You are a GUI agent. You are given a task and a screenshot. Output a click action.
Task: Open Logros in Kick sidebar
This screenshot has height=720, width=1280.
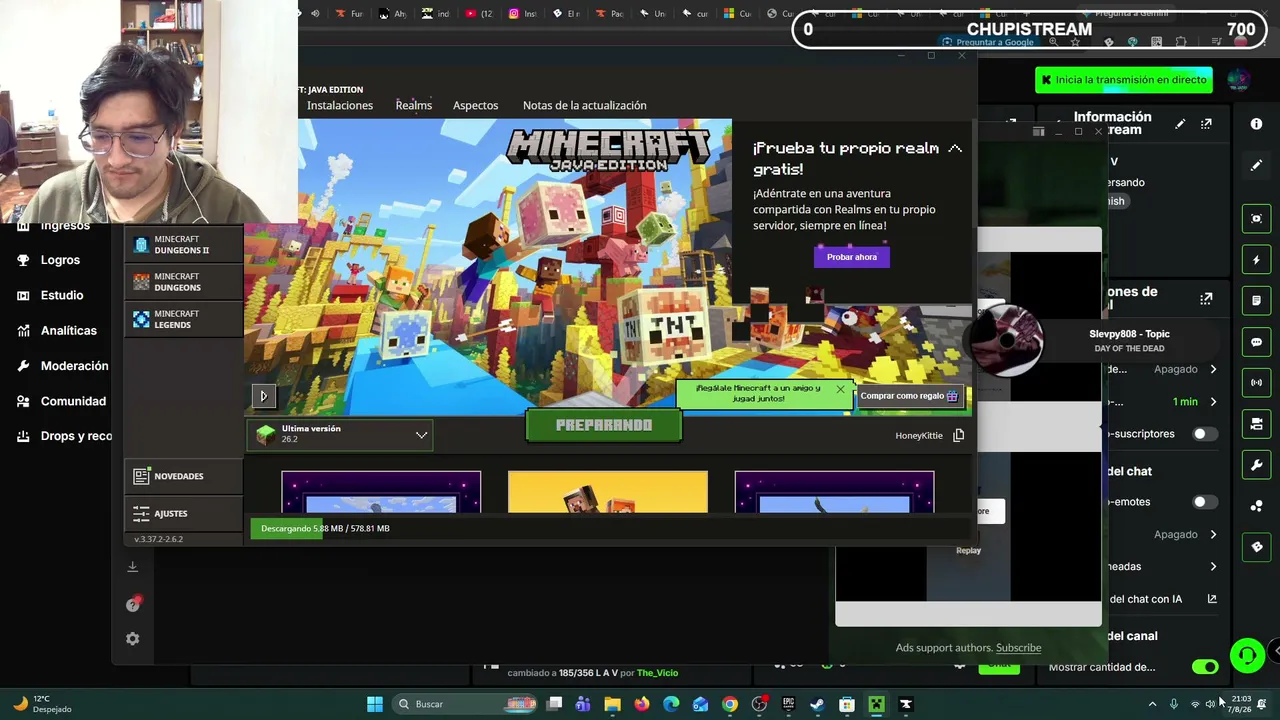pyautogui.click(x=60, y=260)
